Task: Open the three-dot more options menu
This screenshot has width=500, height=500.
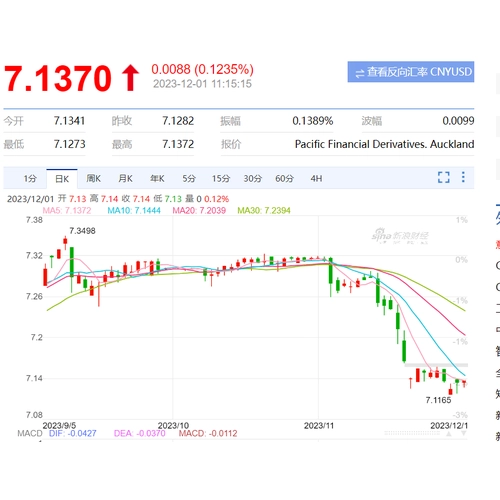Action: [463, 177]
